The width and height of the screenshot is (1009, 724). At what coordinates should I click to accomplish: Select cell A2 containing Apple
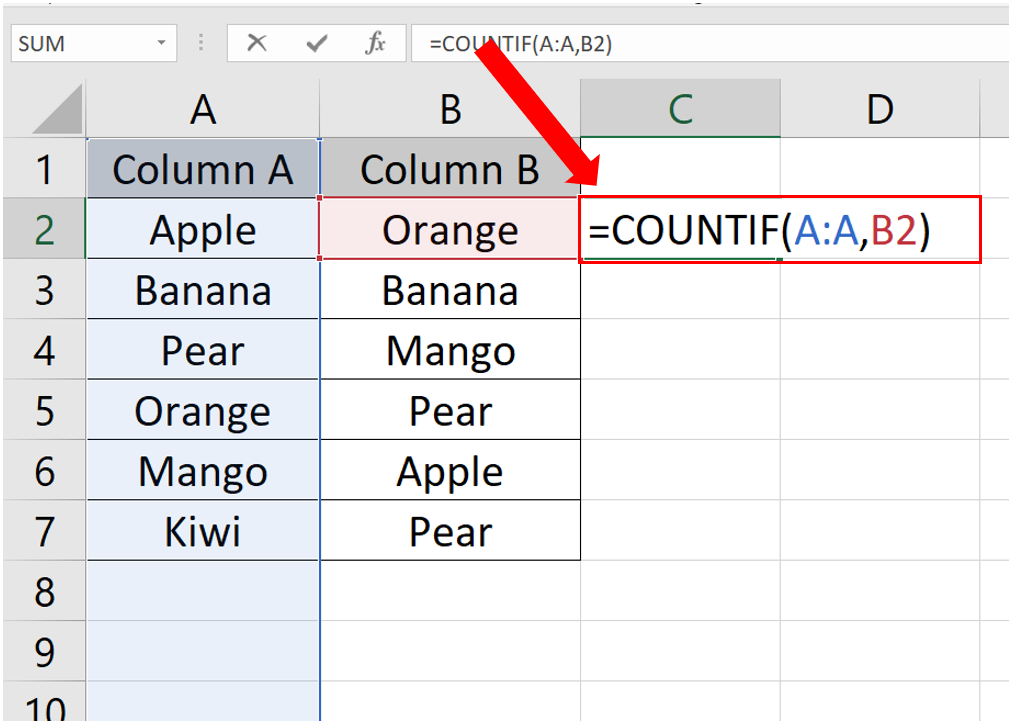pyautogui.click(x=202, y=230)
